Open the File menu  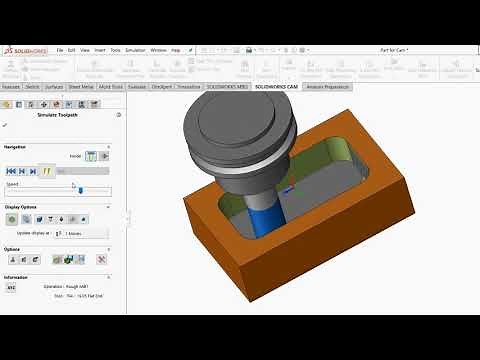(x=60, y=50)
